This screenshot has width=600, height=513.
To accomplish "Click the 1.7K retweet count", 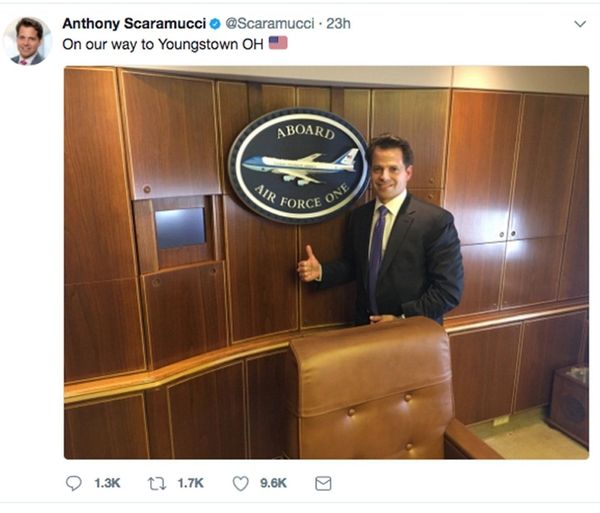I will (191, 484).
